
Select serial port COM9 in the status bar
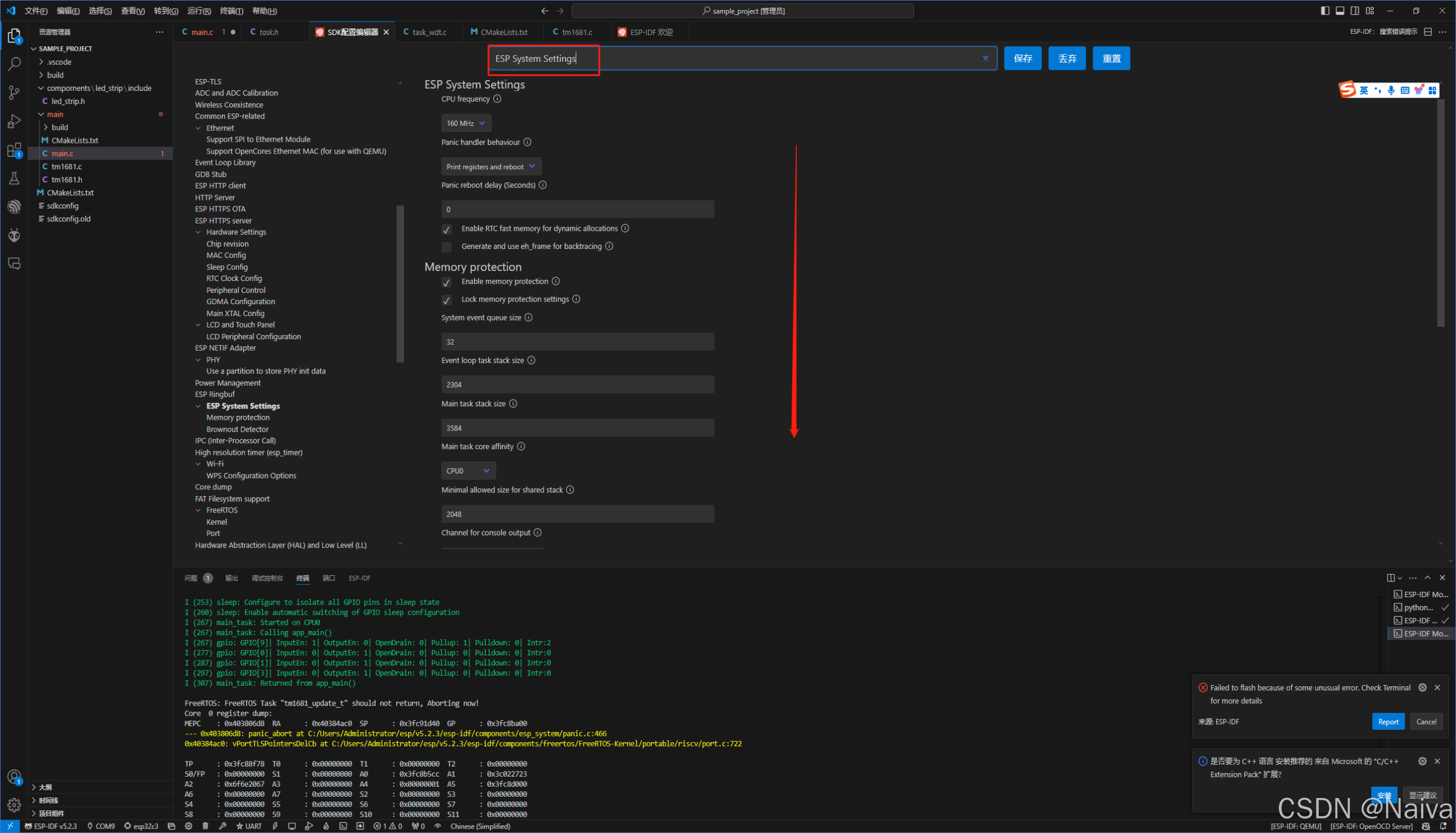[101, 826]
